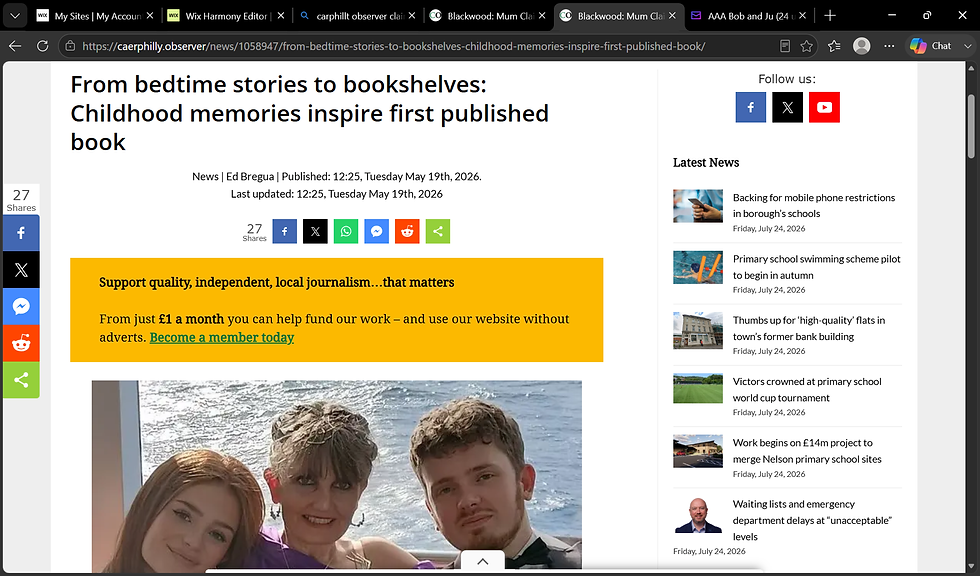Switch to AAA Bob and Ju mail tab

pos(749,16)
